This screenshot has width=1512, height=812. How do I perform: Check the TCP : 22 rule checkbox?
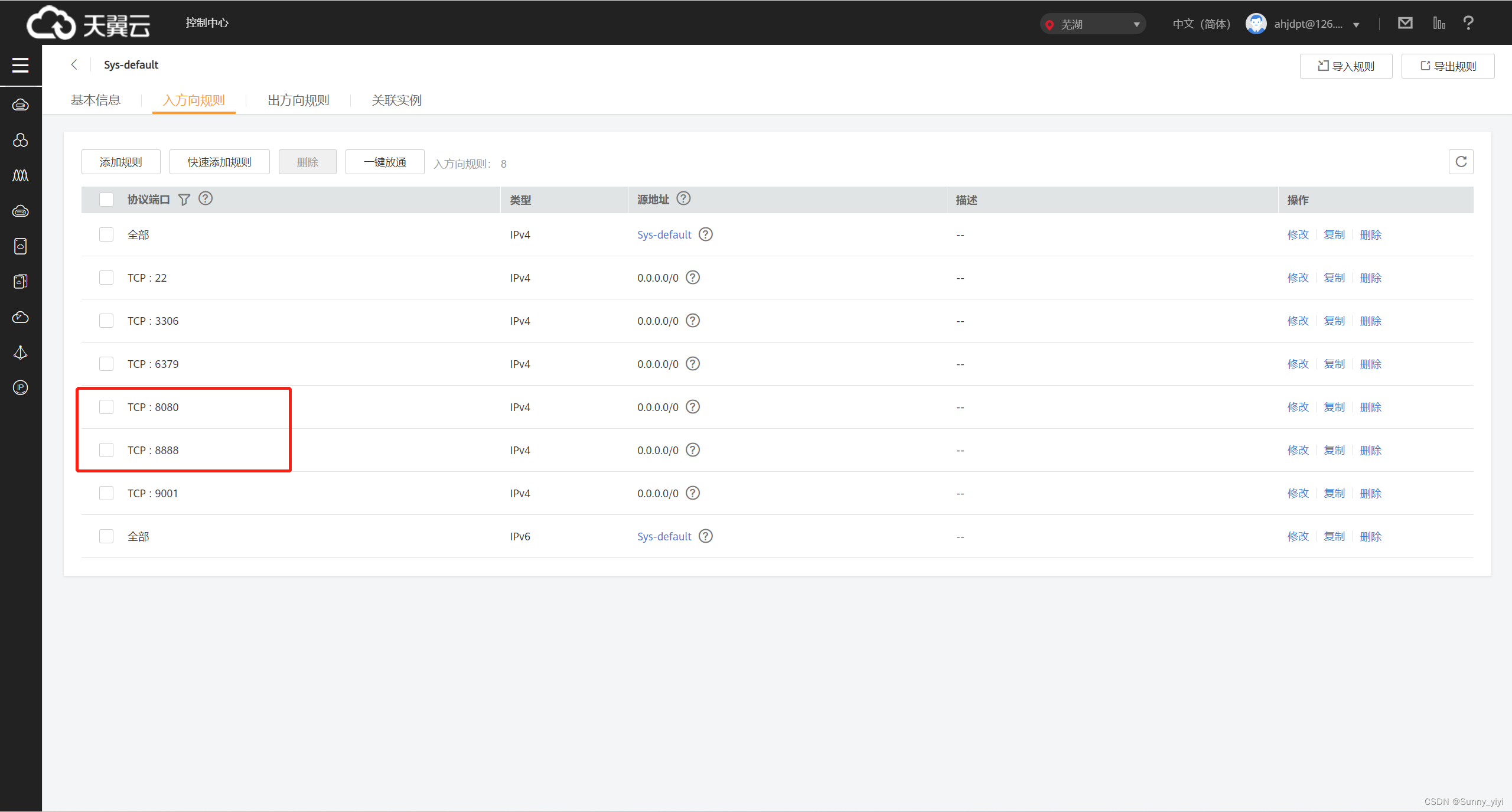[x=106, y=278]
